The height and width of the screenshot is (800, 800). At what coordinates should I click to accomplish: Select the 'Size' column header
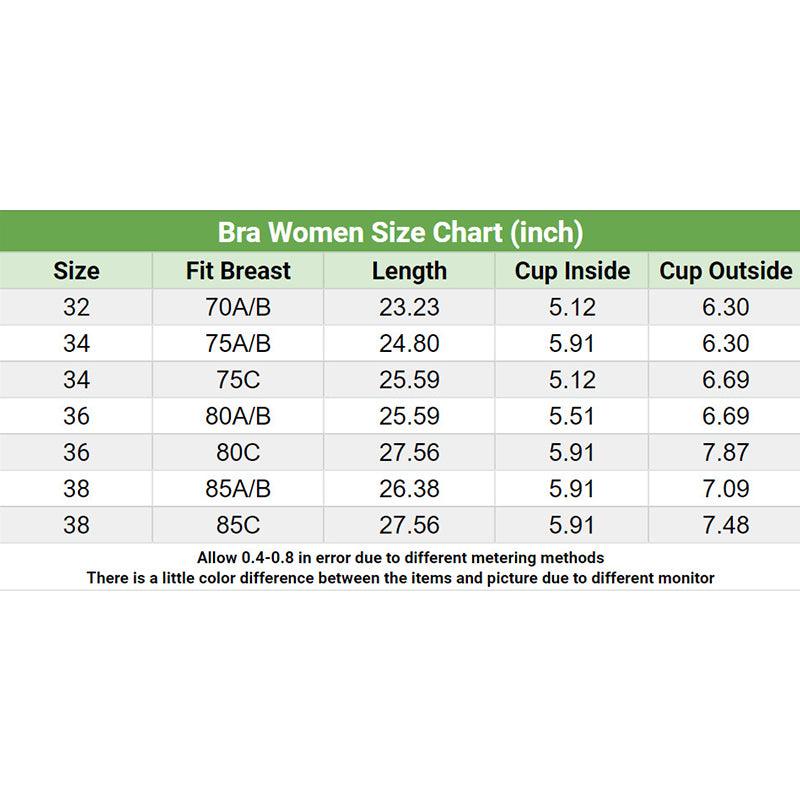(x=76, y=271)
